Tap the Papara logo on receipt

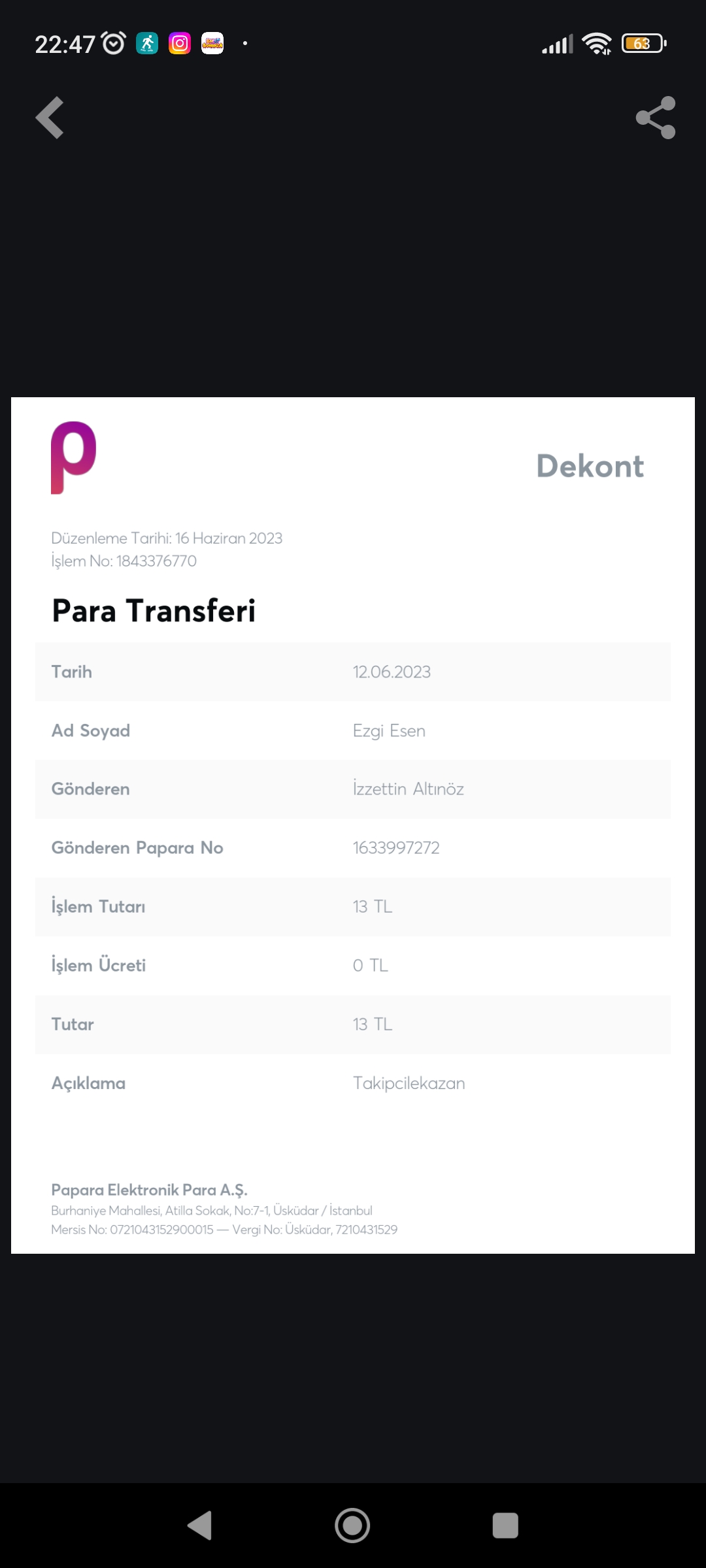74,457
